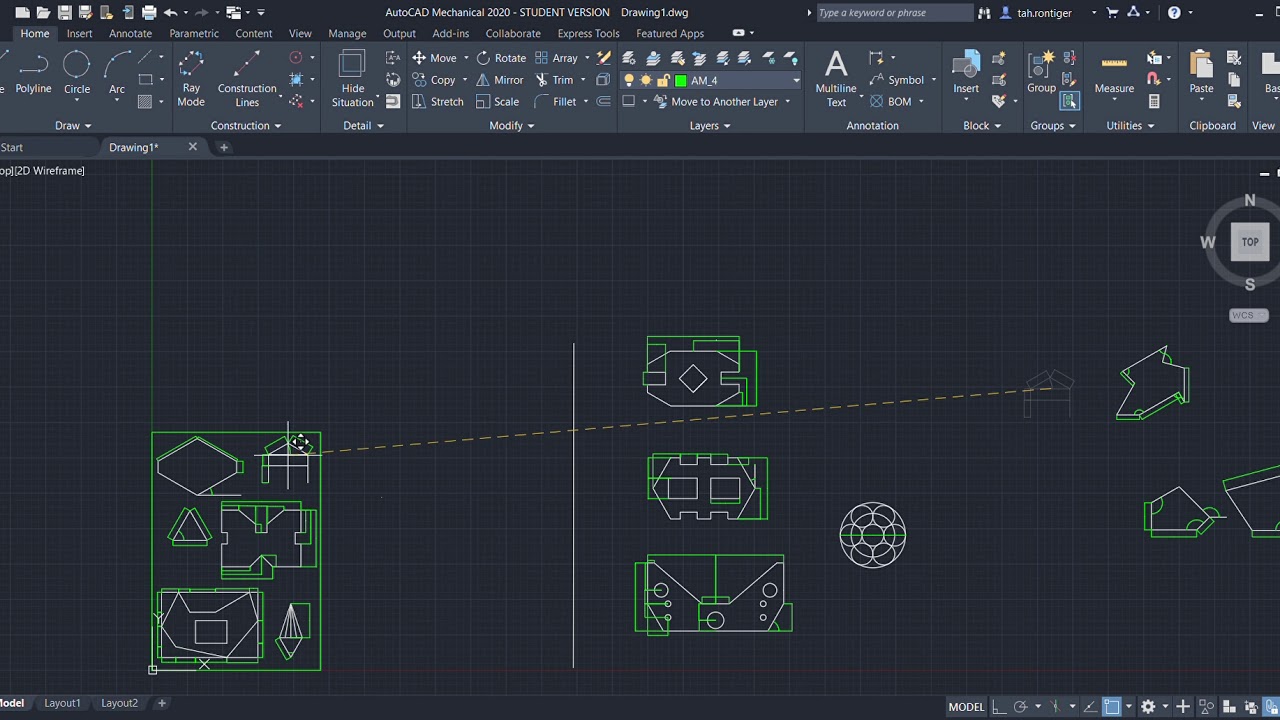This screenshot has height=720, width=1280.
Task: Select the Arc drawing tool
Action: (x=117, y=74)
